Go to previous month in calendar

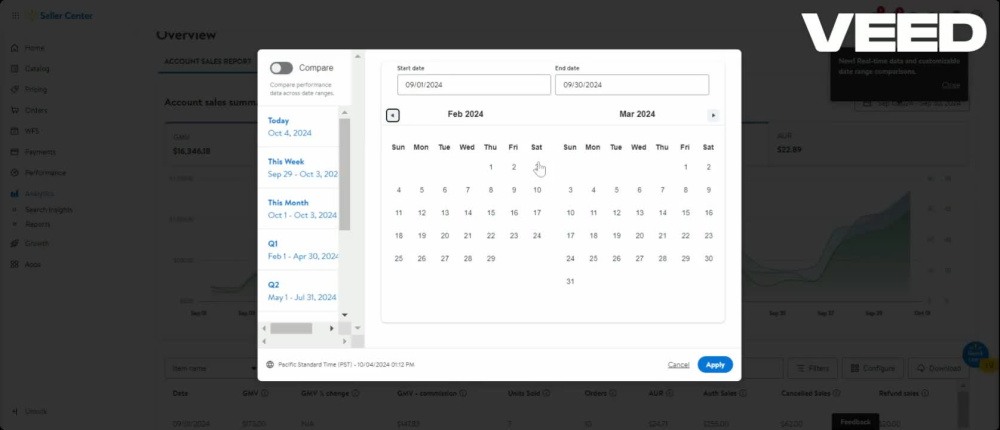(393, 115)
